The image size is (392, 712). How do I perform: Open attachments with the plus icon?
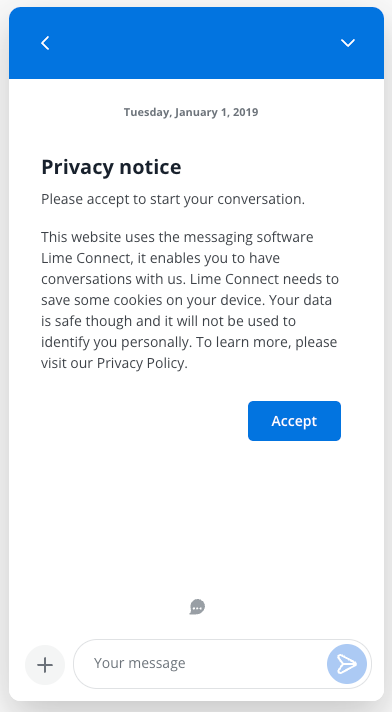tap(45, 665)
